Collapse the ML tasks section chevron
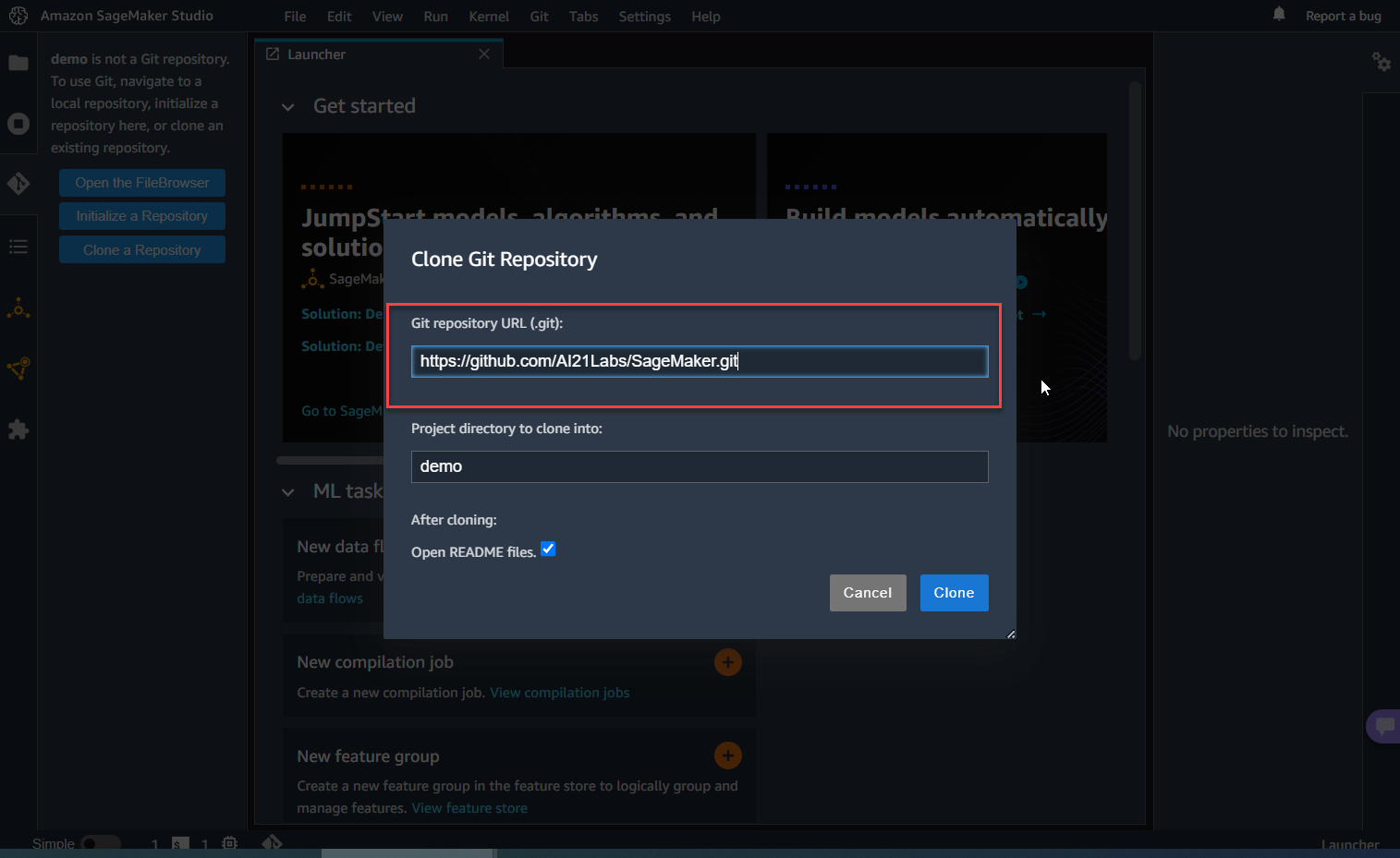Viewport: 1400px width, 858px height. click(288, 492)
